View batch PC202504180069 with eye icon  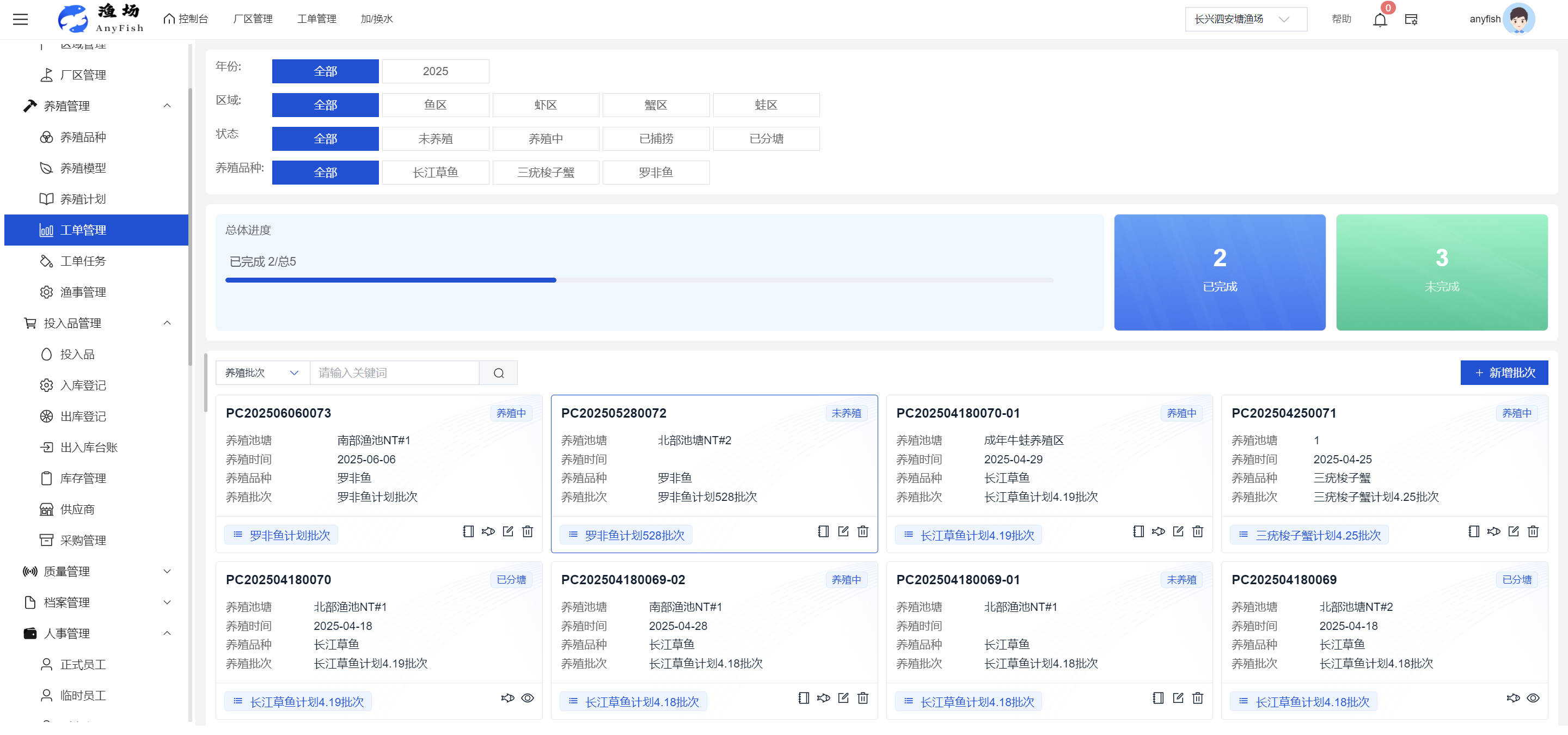pos(1533,698)
